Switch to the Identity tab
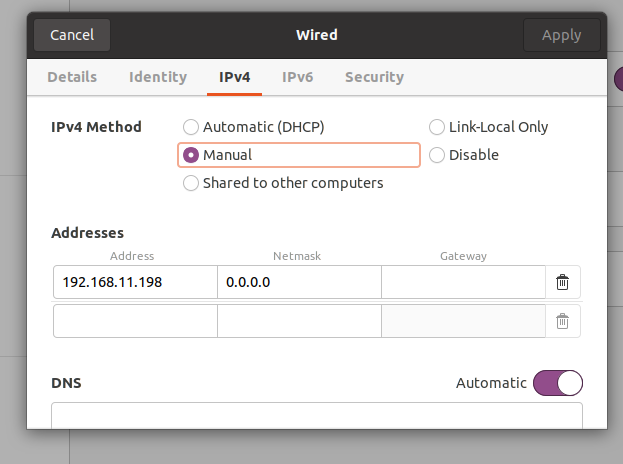 (x=158, y=77)
